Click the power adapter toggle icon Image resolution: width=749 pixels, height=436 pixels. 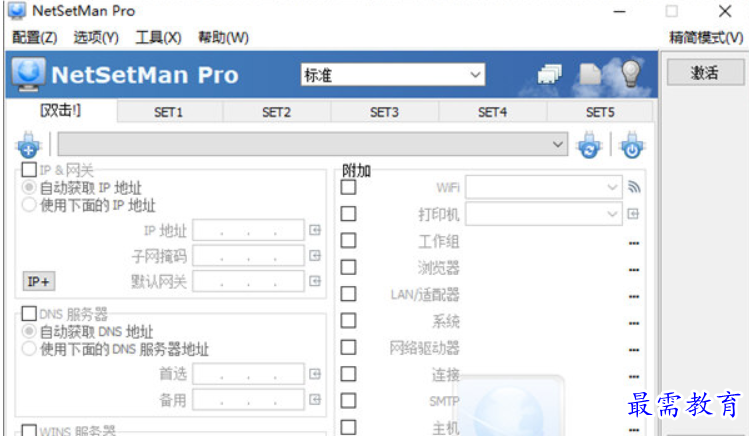pos(631,145)
